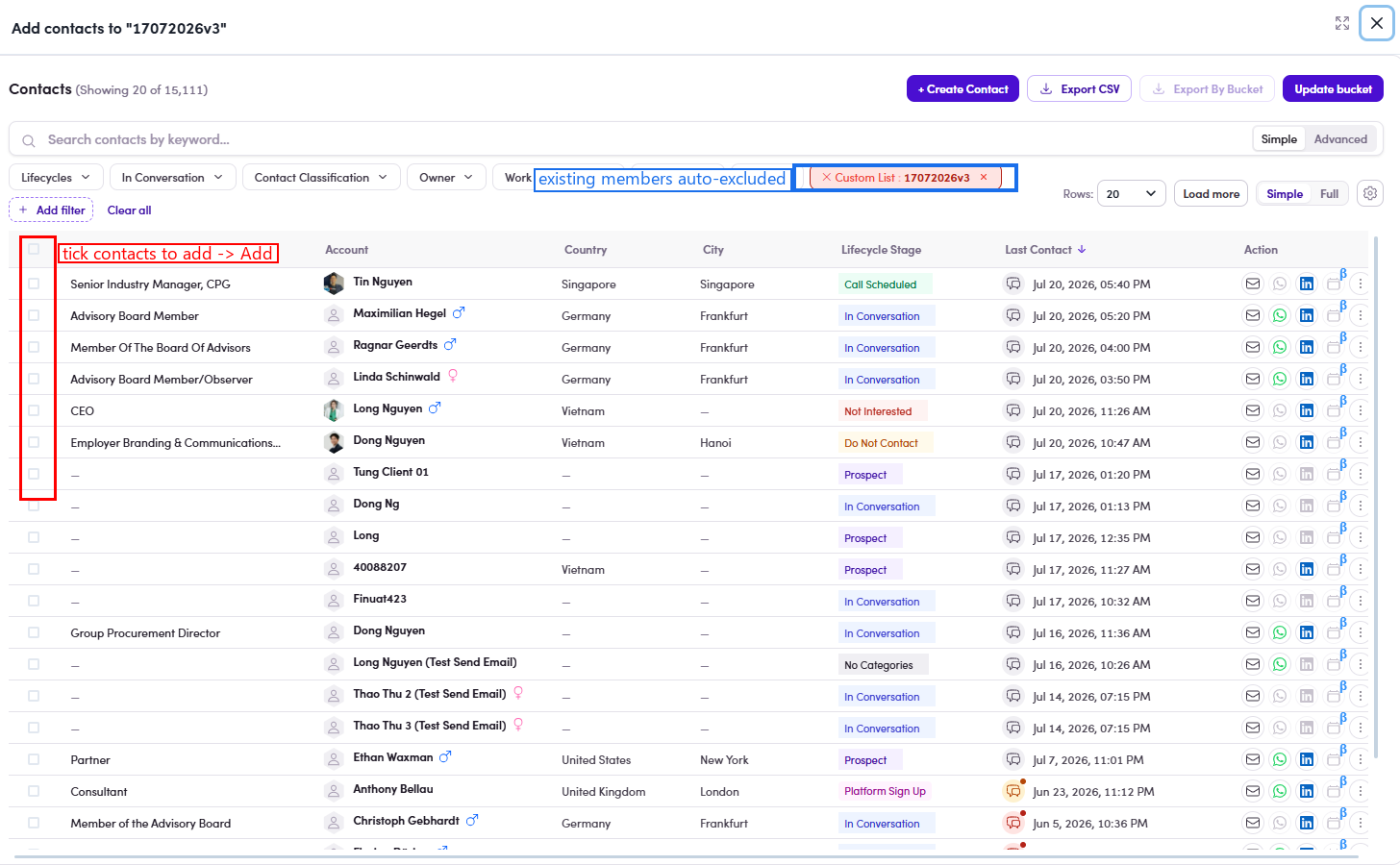The image size is (1400, 865).
Task: Open unread conversation icon for Christoph Gebhardt
Action: tap(1013, 823)
